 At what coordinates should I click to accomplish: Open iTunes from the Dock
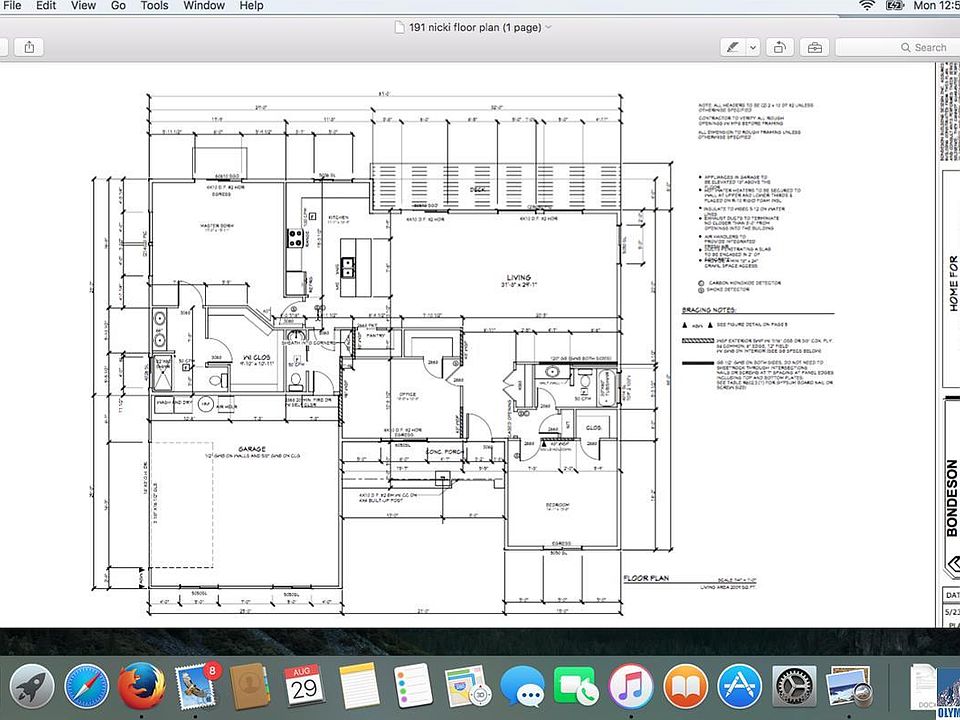pos(632,688)
